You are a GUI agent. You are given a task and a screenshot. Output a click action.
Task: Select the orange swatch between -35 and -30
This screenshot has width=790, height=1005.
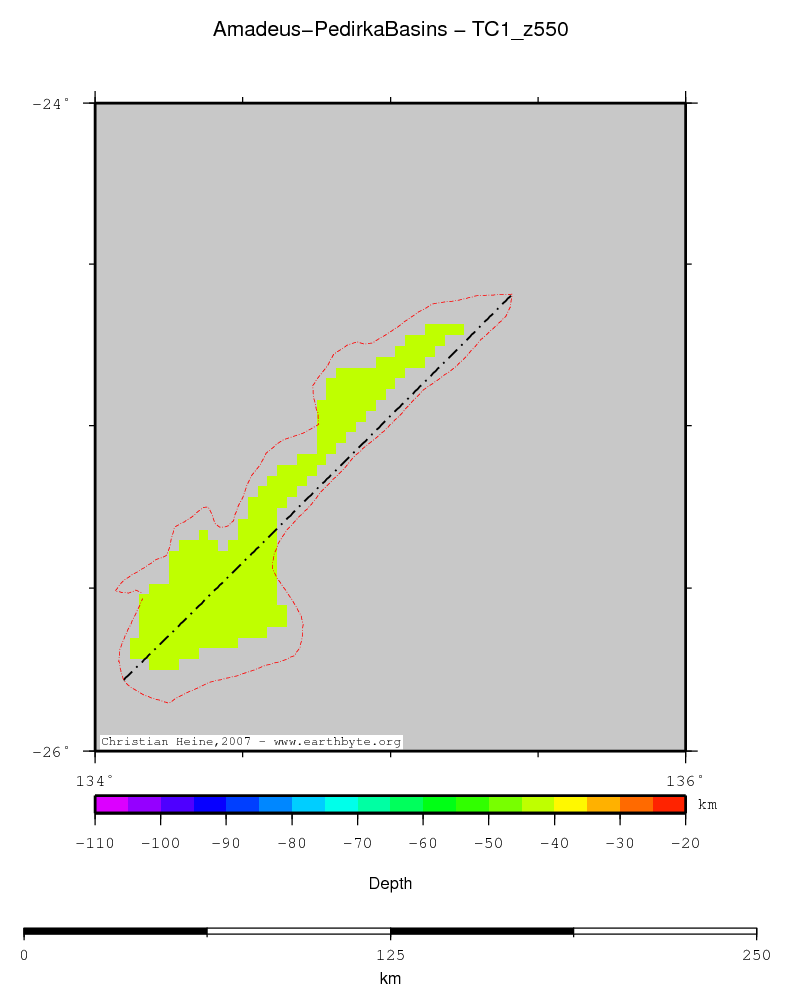coord(603,804)
